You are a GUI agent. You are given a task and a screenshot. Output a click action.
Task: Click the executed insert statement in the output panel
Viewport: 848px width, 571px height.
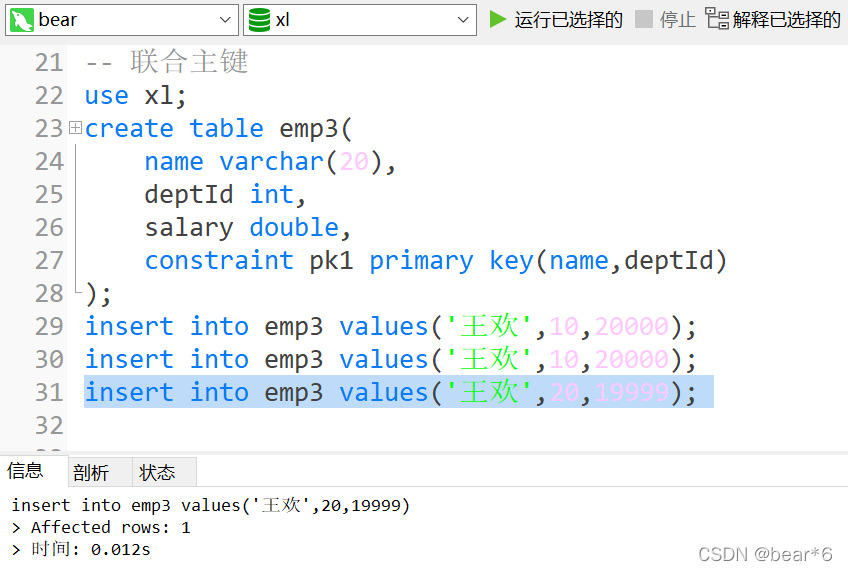tap(211, 505)
